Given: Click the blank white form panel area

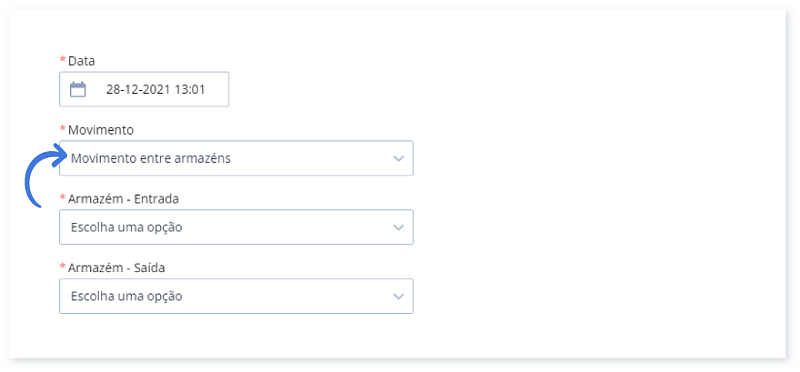Looking at the screenshot, I should (x=597, y=184).
